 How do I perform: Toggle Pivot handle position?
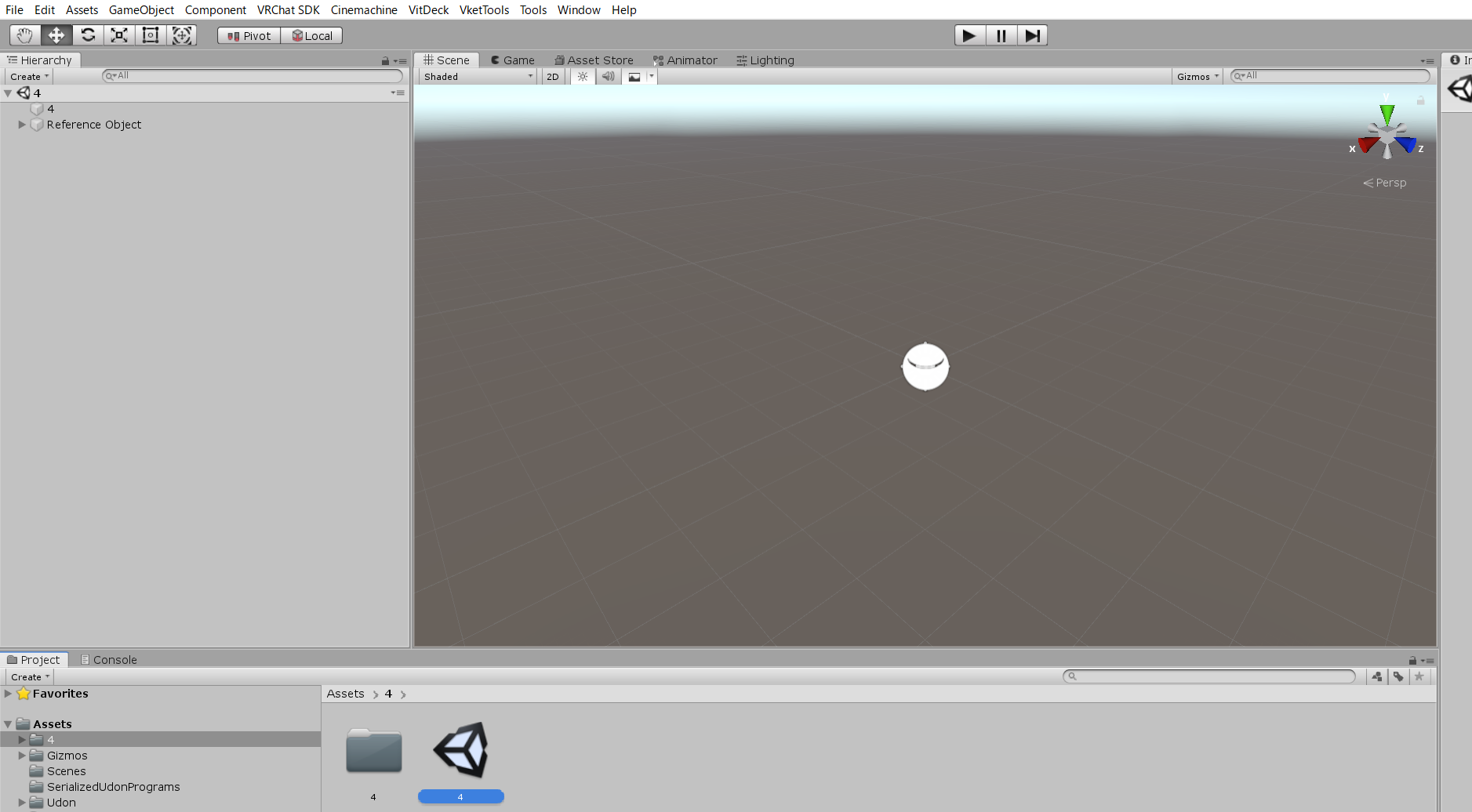pos(249,36)
